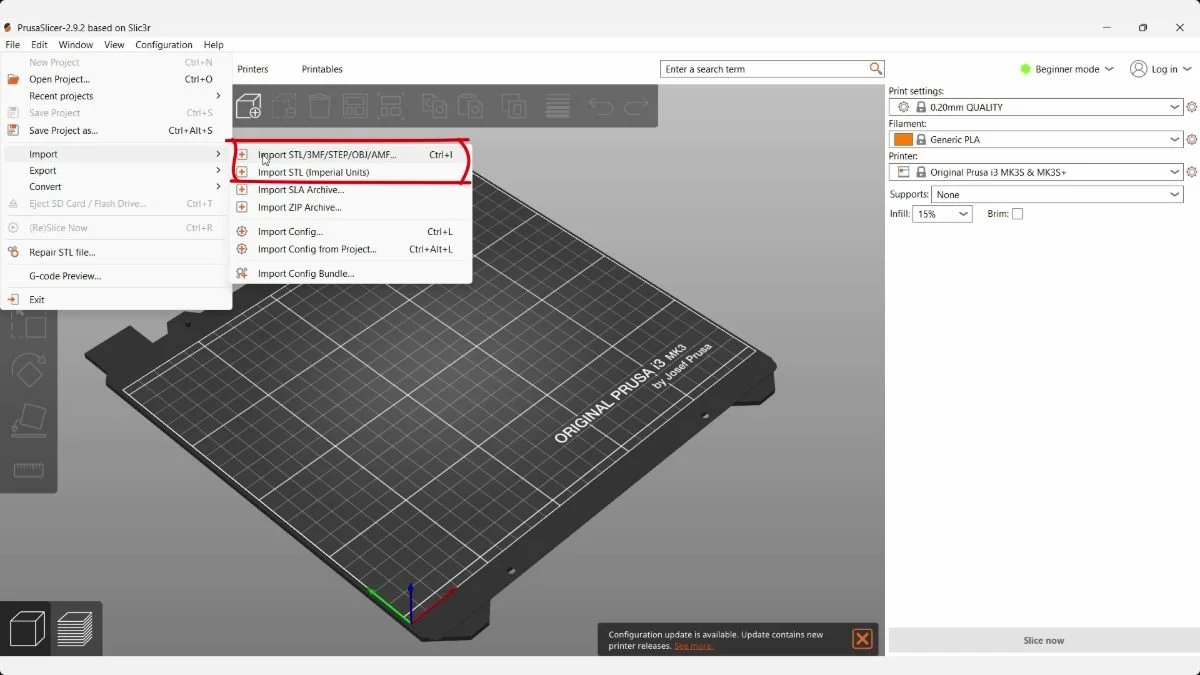Choose G-code Preview from File menu
The height and width of the screenshot is (675, 1200).
[x=116, y=276]
